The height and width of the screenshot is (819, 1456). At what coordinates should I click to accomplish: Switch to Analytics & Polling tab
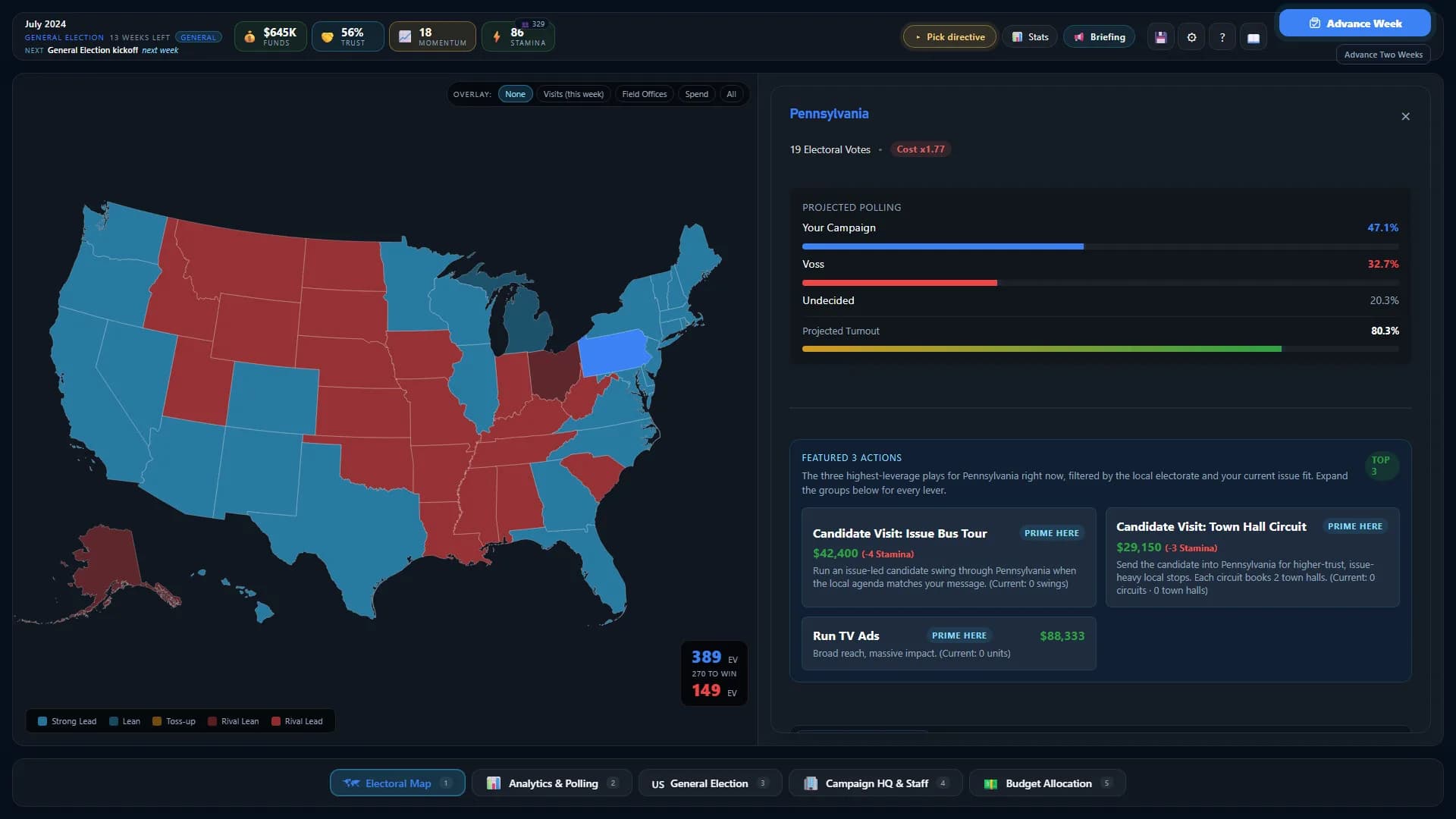(553, 783)
